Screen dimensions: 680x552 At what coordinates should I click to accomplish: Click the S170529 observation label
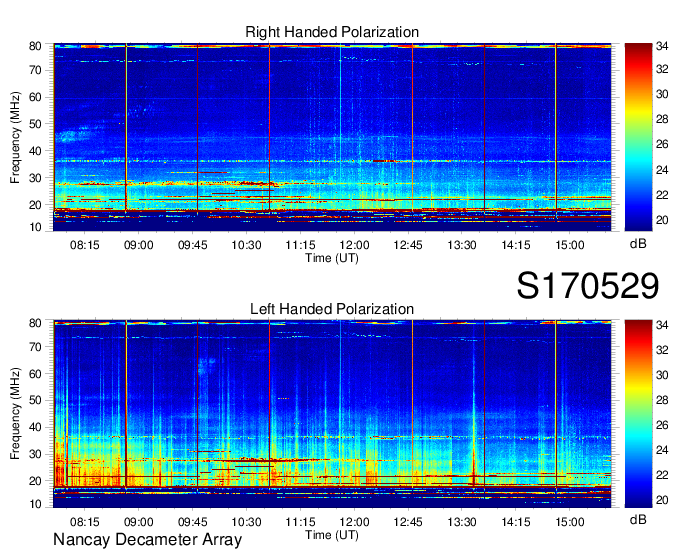click(x=588, y=286)
